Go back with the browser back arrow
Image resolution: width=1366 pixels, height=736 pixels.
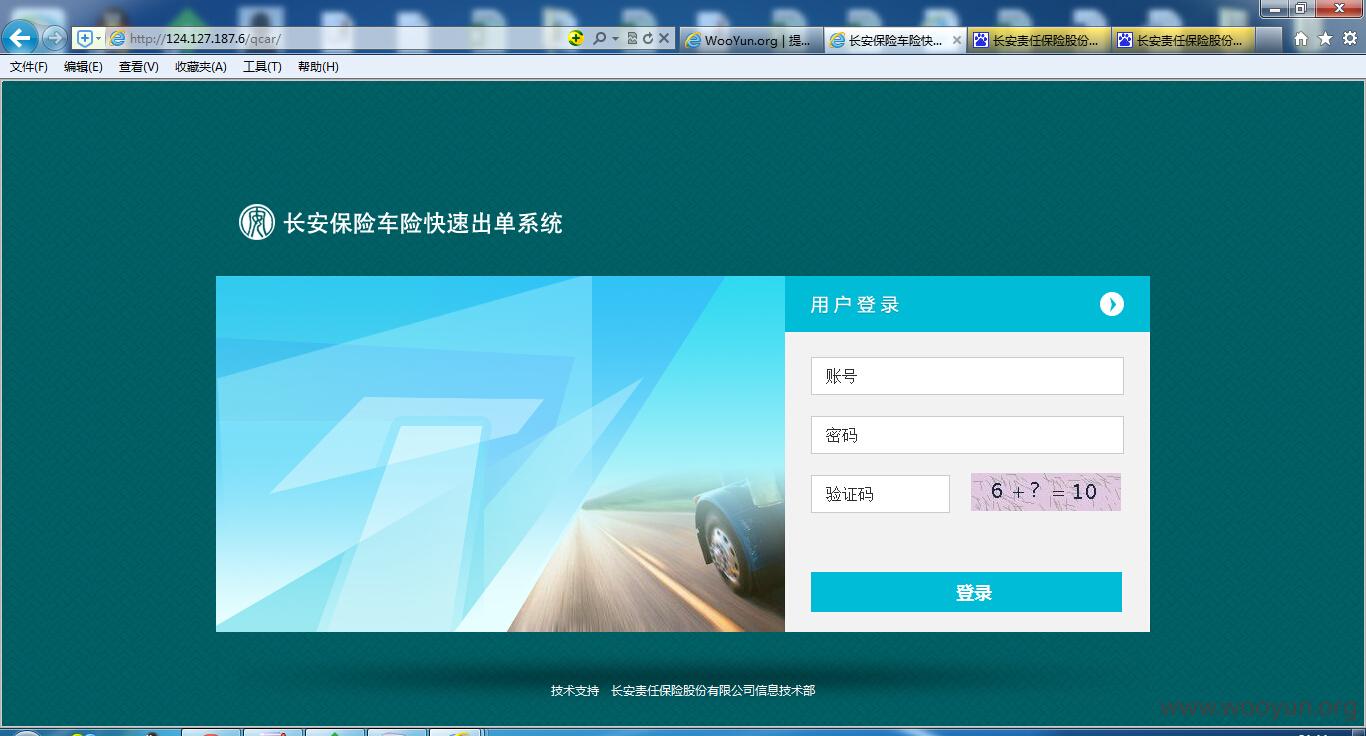(x=19, y=38)
